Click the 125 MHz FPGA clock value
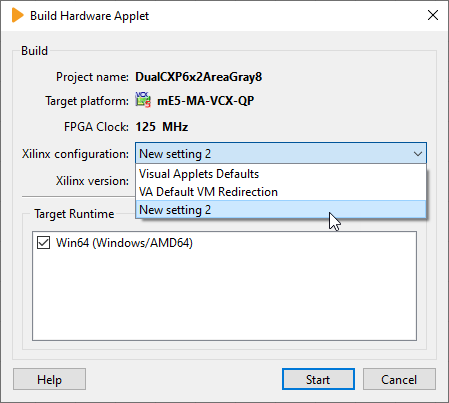449x403 pixels. point(162,127)
